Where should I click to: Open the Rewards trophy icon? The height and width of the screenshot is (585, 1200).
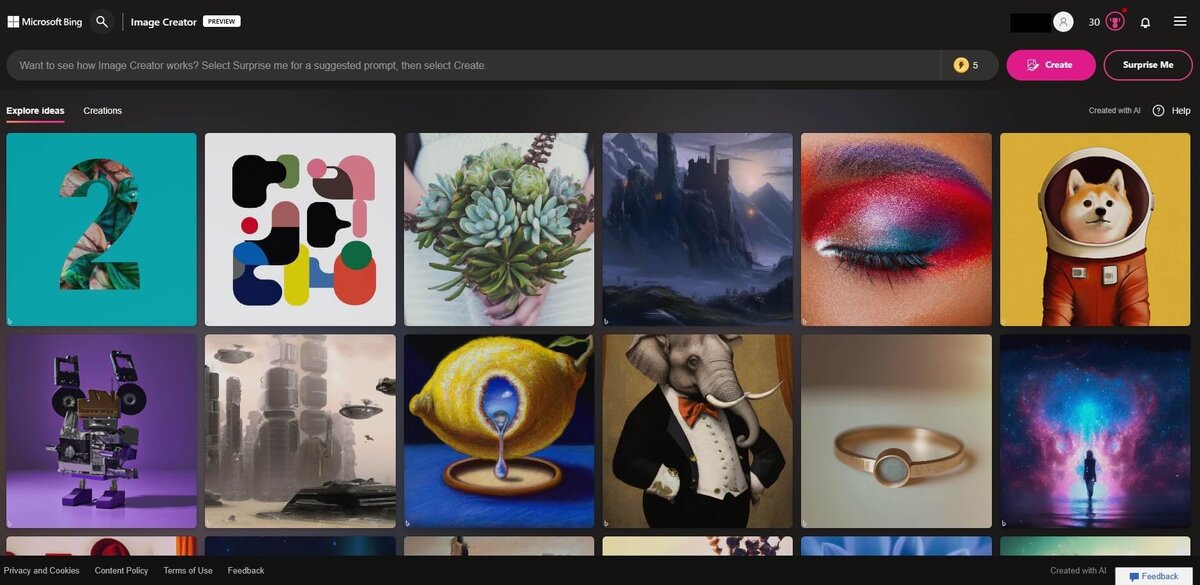tap(1115, 22)
